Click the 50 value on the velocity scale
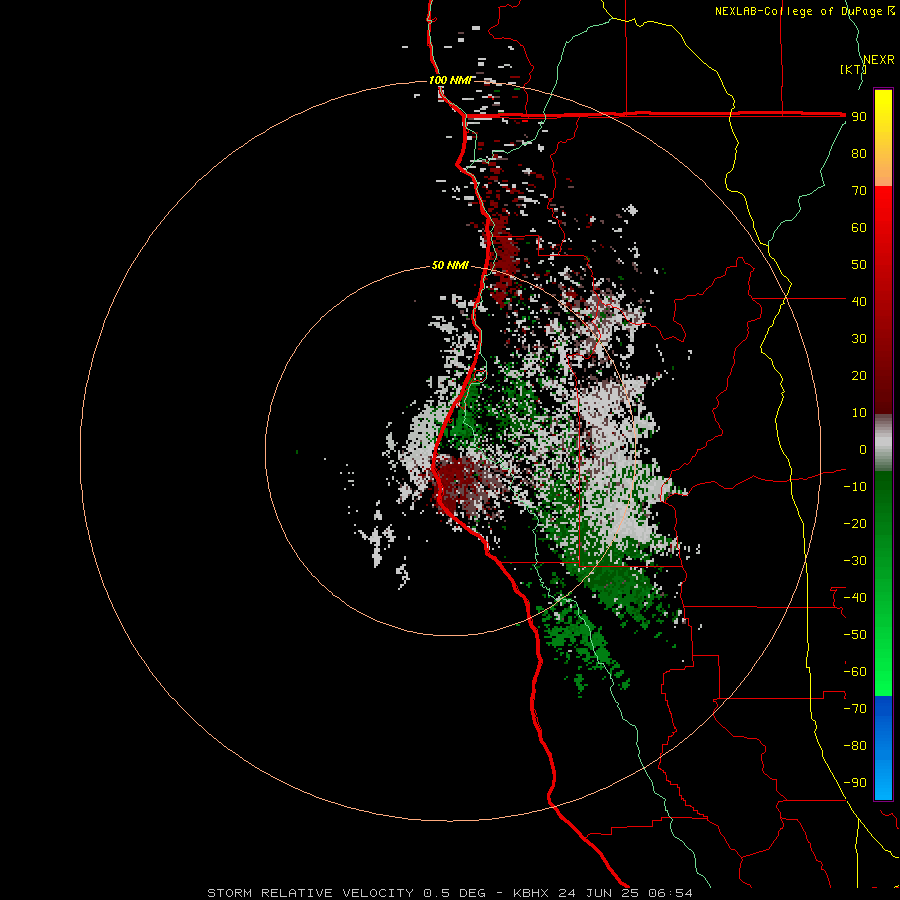The width and height of the screenshot is (900, 900). click(x=859, y=265)
